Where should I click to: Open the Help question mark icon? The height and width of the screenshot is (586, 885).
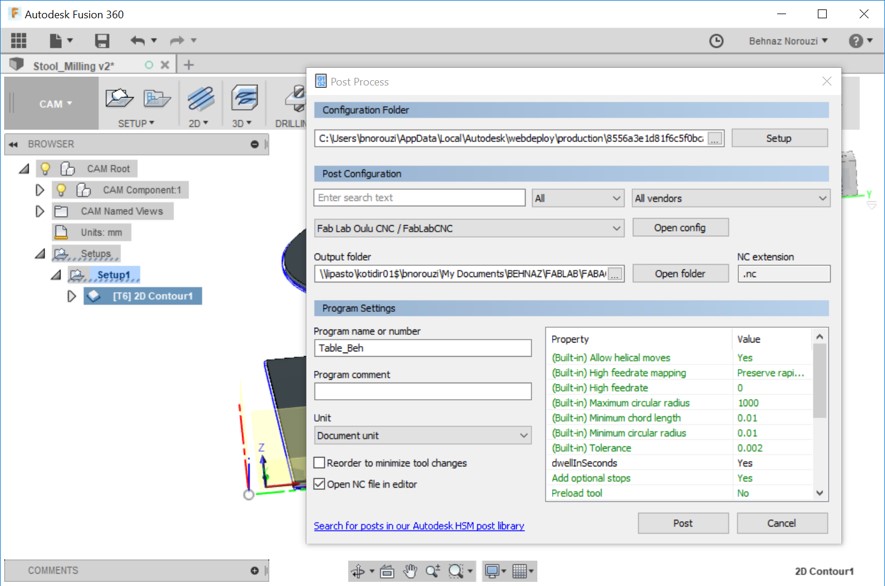coord(856,41)
